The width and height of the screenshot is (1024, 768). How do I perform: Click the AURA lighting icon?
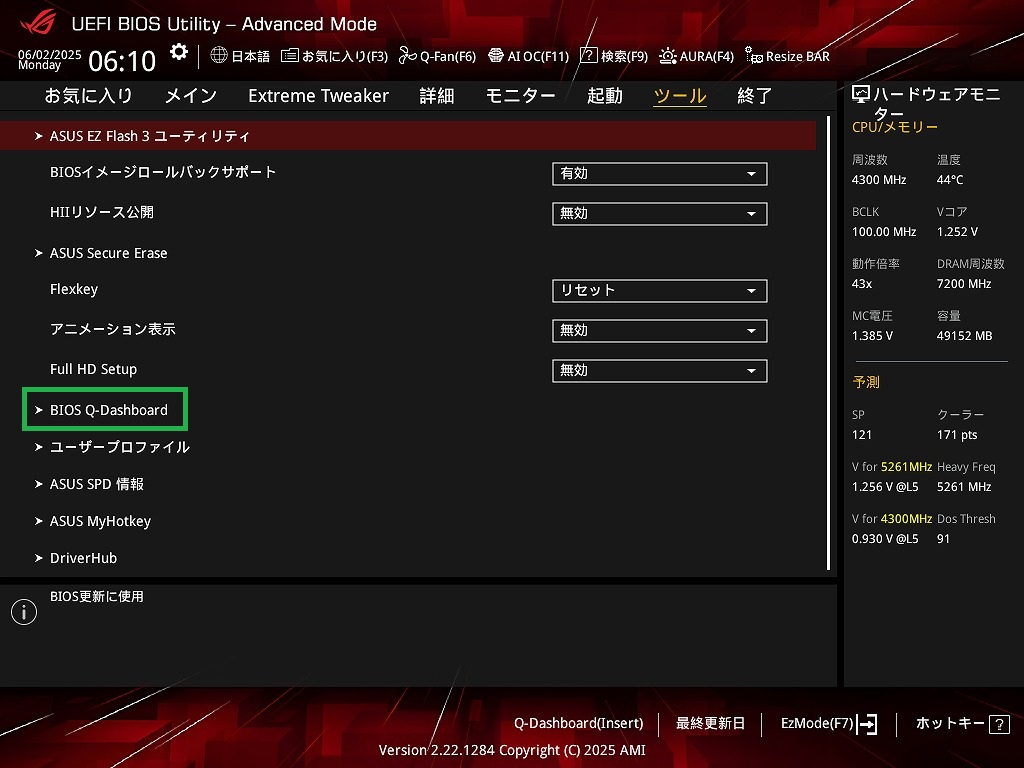pyautogui.click(x=667, y=56)
